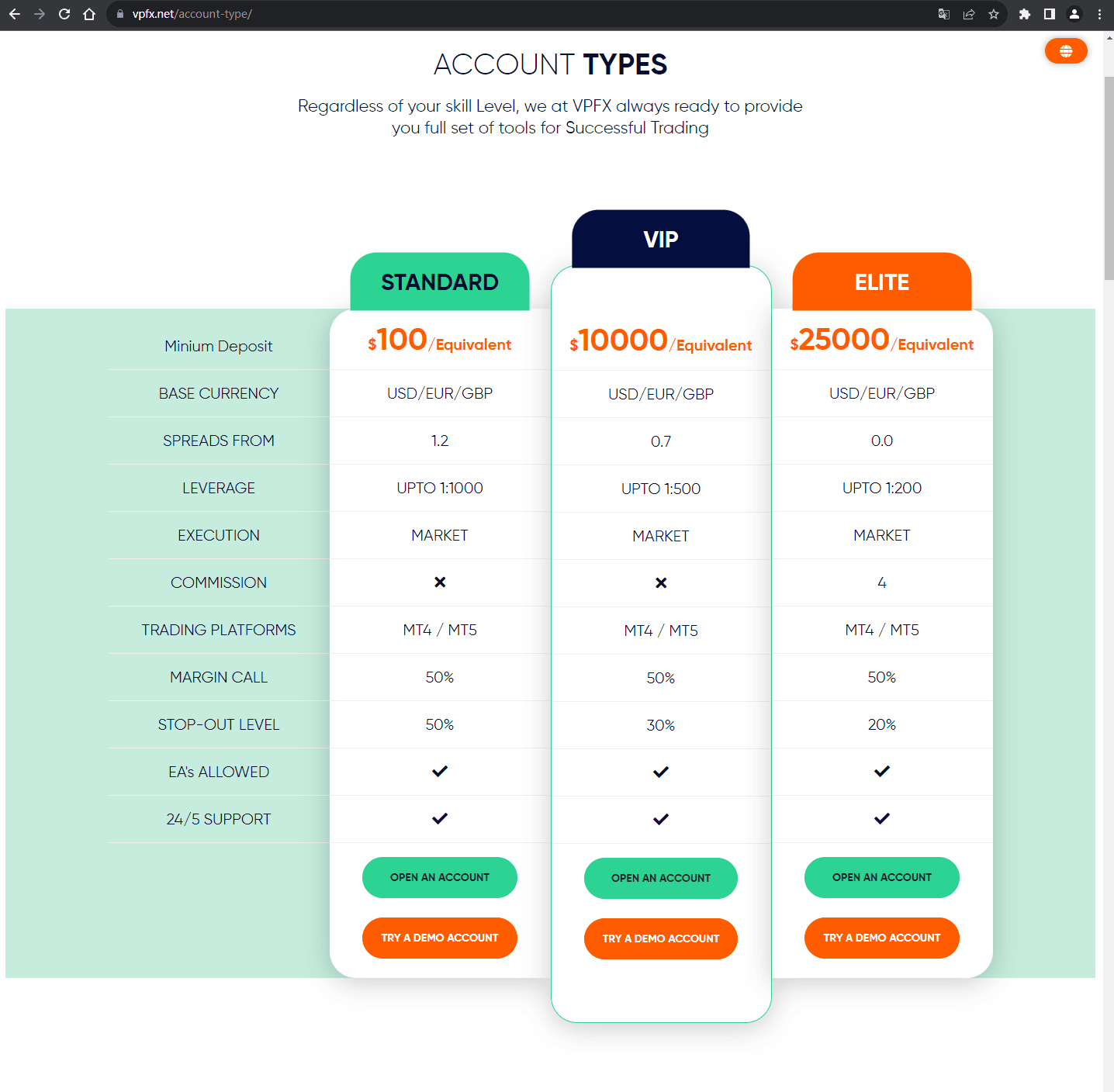The height and width of the screenshot is (1092, 1114).
Task: Open the browser extensions puzzle icon
Action: [1025, 14]
